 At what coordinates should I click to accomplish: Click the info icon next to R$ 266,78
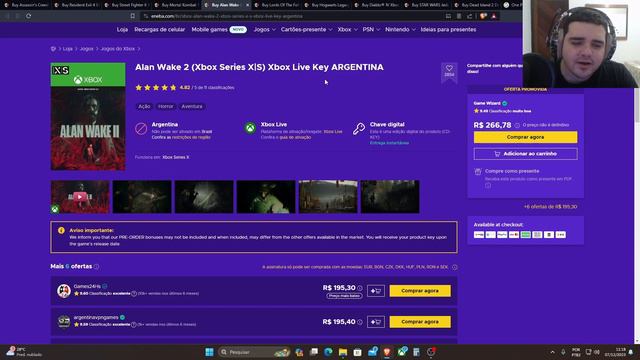[x=517, y=125]
